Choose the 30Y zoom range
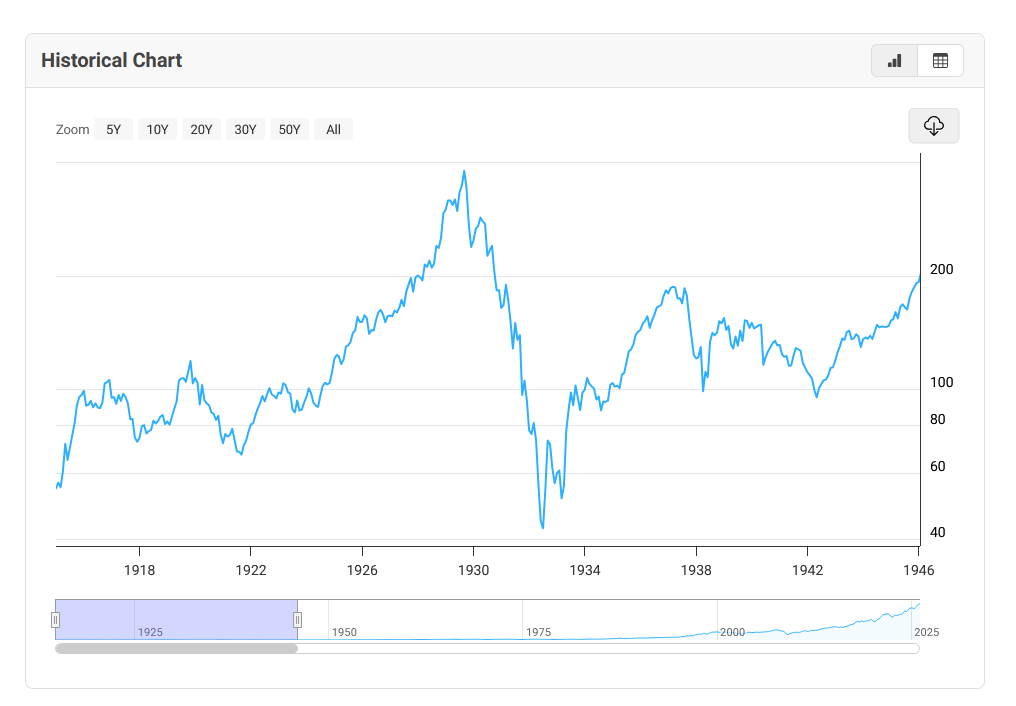 click(245, 129)
